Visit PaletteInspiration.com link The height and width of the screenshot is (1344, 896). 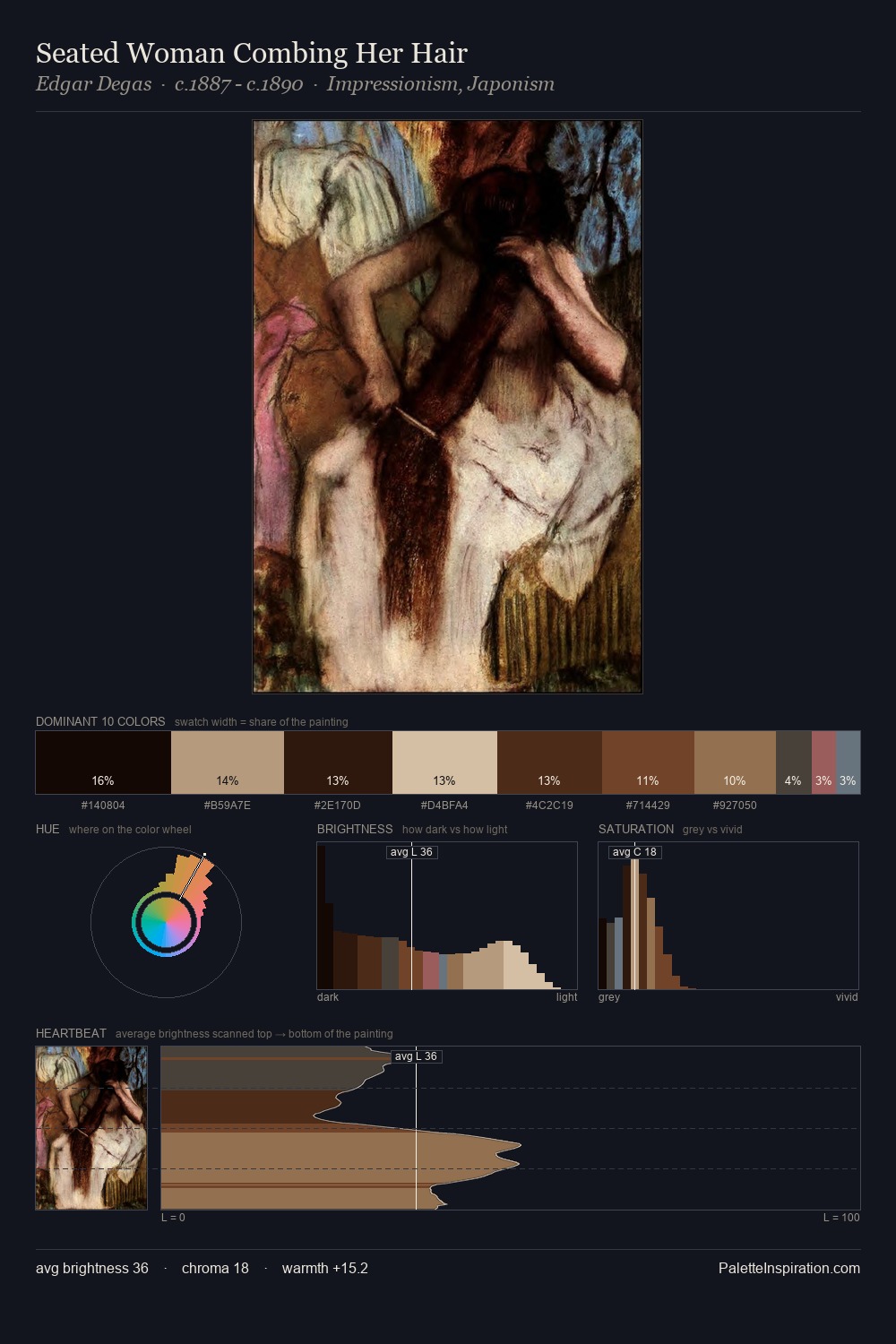click(789, 1268)
